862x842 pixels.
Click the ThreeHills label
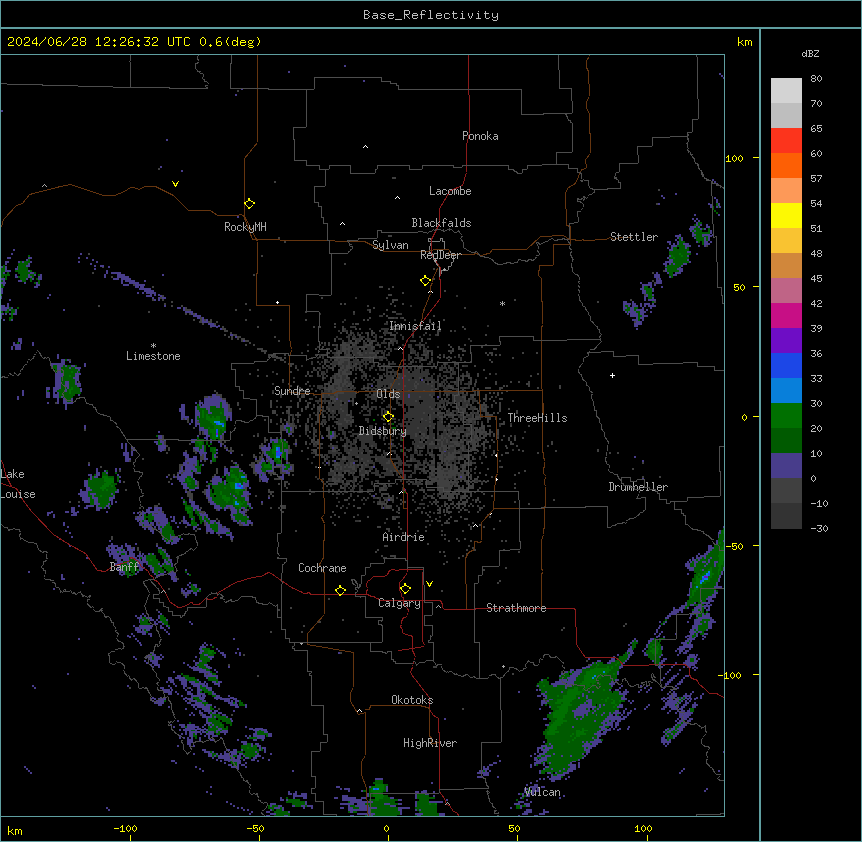[x=537, y=418]
